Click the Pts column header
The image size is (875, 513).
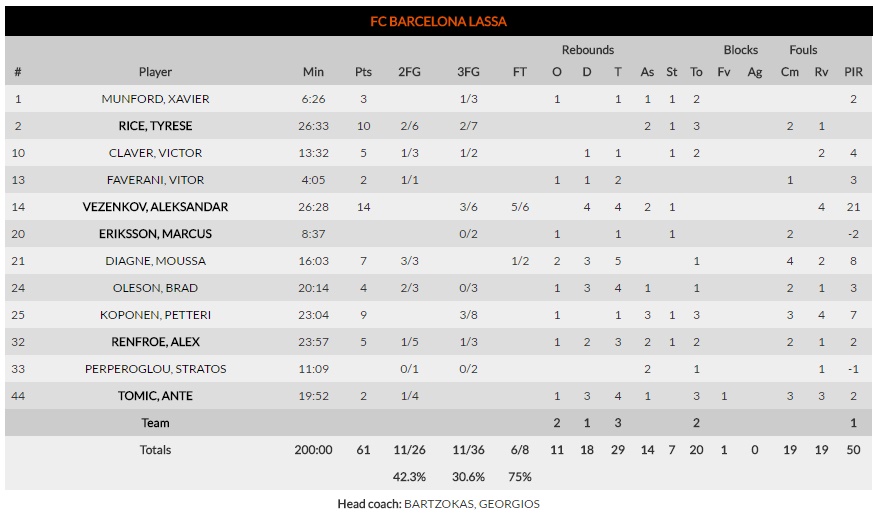tap(363, 72)
